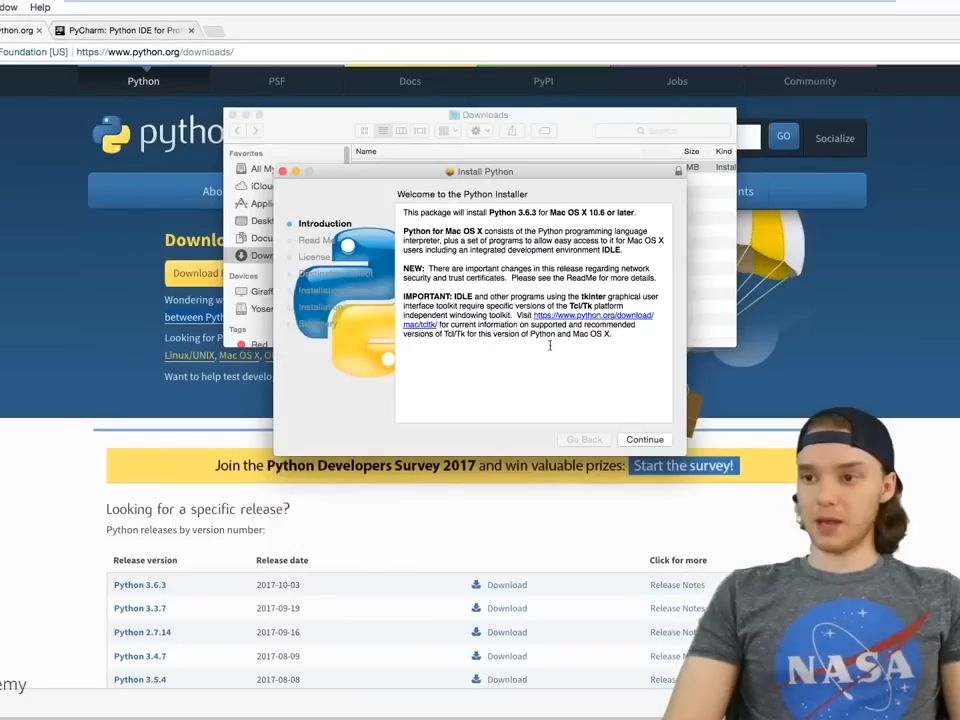Select the Giraffe device in Finder sidebar

coord(255,291)
